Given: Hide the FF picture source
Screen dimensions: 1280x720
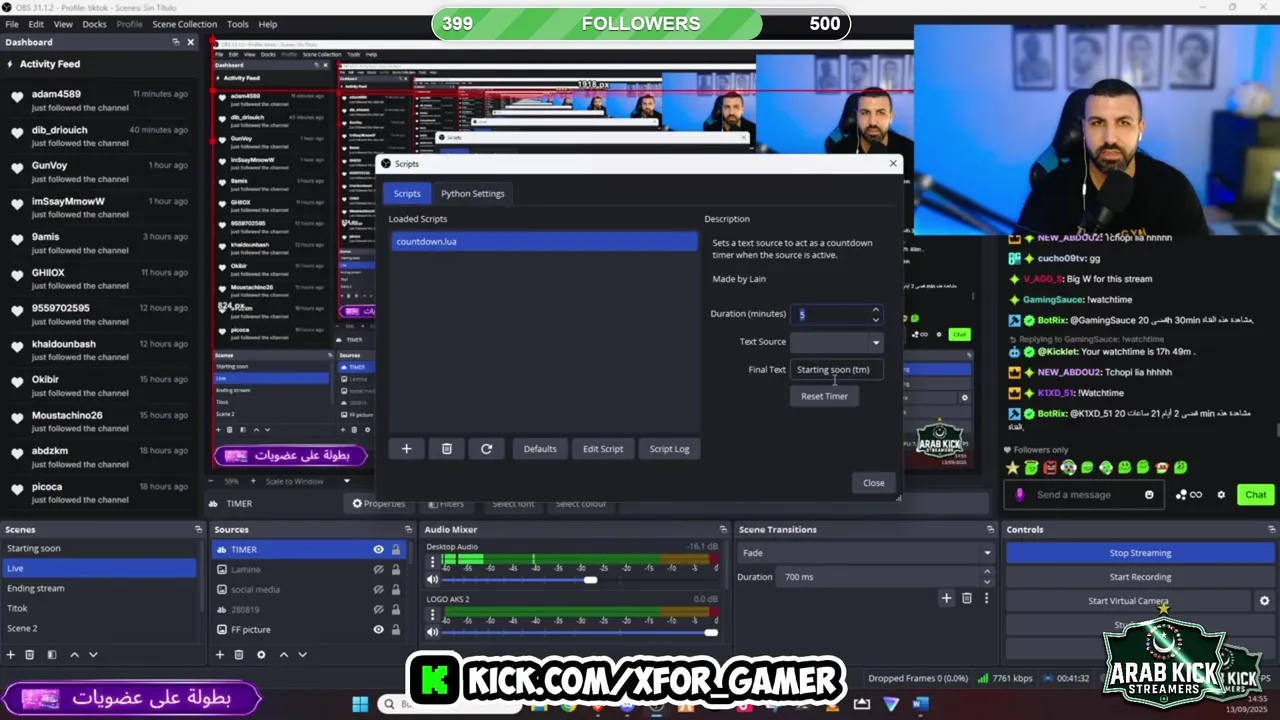Looking at the screenshot, I should point(378,630).
